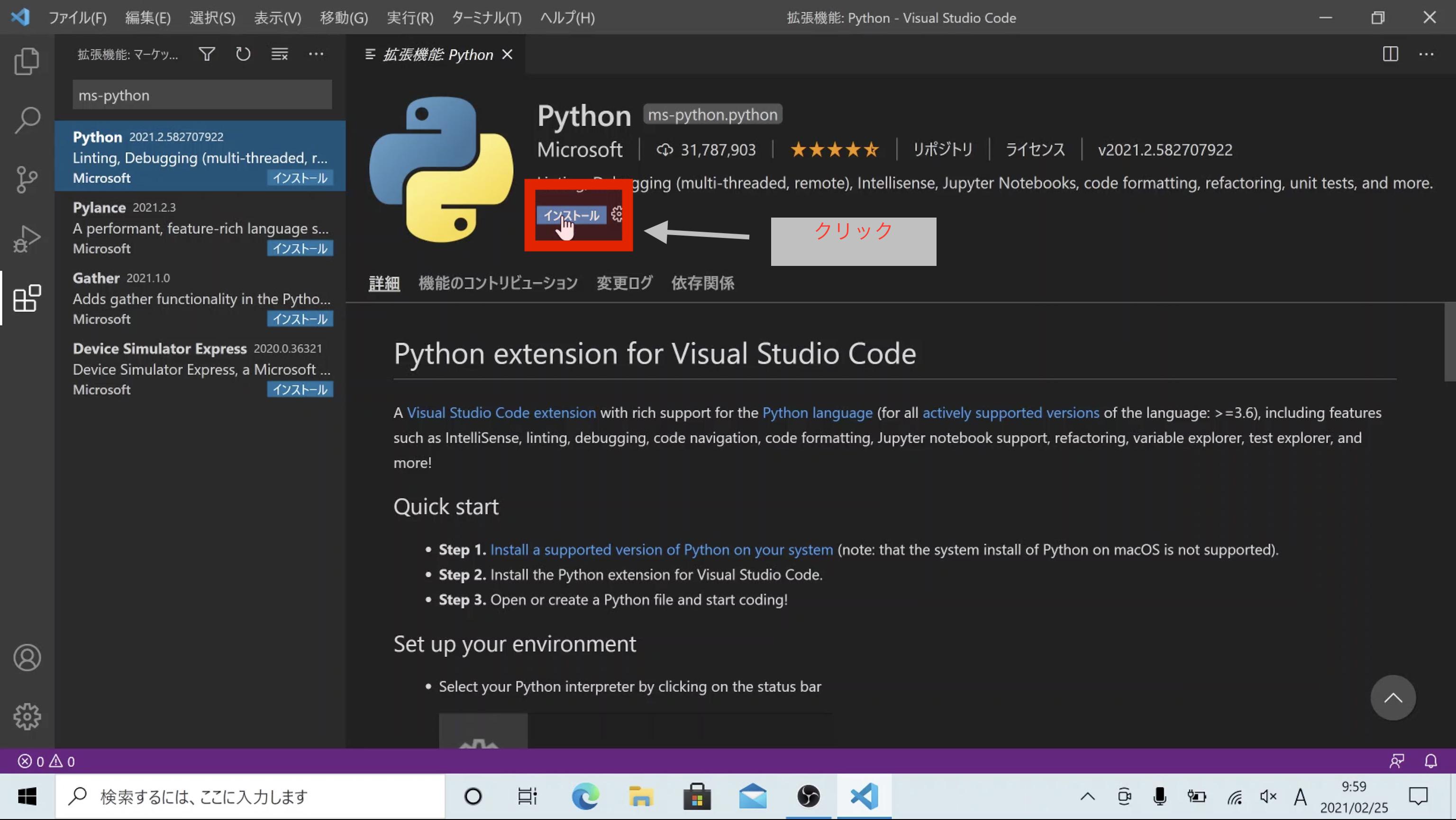Click the Extensions icon in activity bar

coord(27,299)
